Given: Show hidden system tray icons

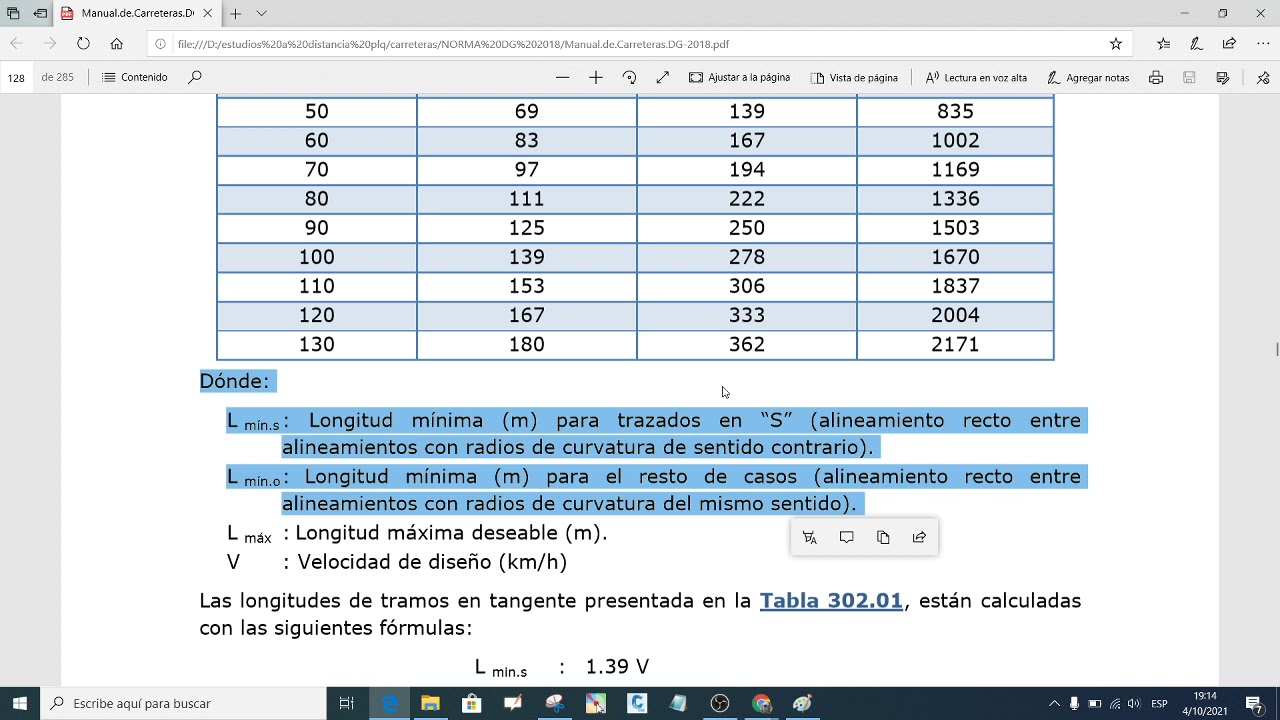Looking at the screenshot, I should point(1054,704).
